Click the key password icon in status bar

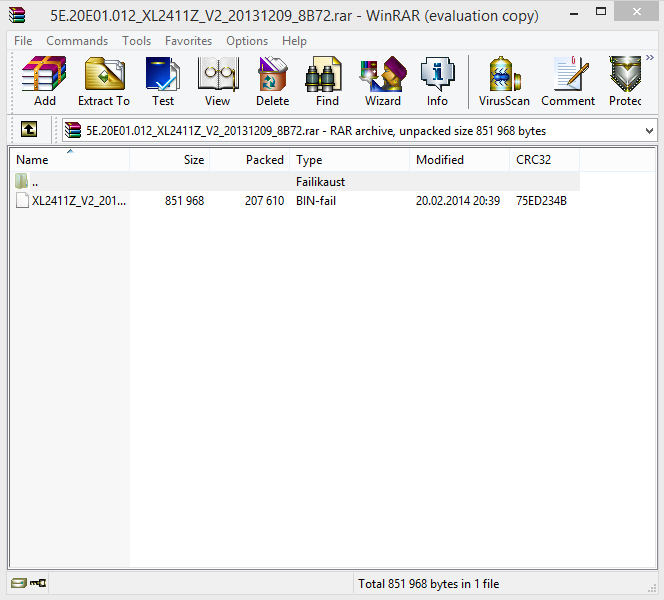[x=38, y=583]
